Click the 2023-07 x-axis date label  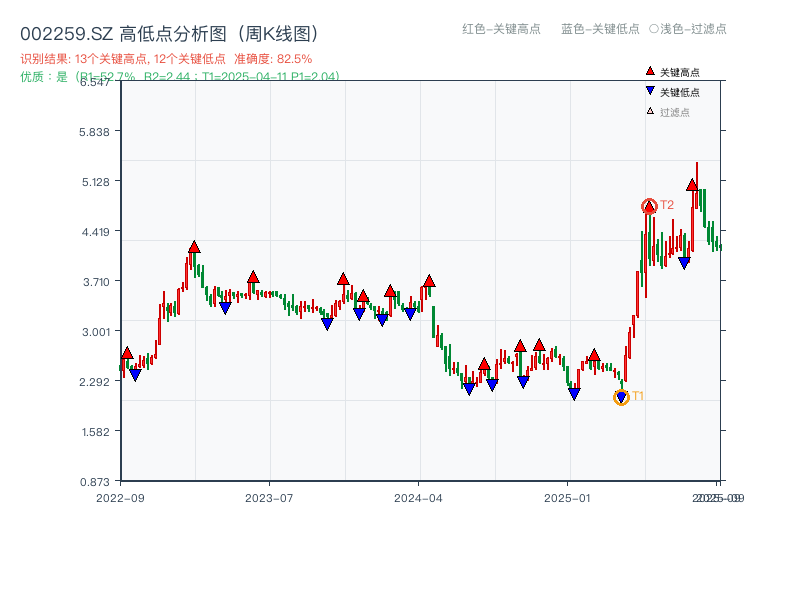click(x=269, y=498)
